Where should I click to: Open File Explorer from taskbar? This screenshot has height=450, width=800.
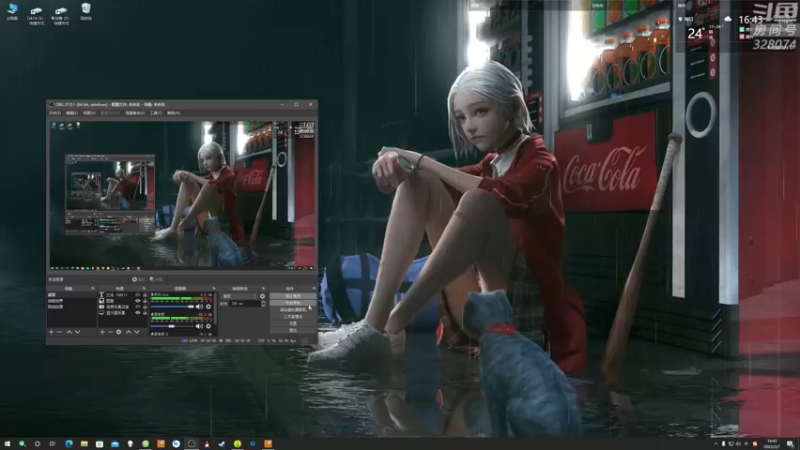(x=84, y=444)
